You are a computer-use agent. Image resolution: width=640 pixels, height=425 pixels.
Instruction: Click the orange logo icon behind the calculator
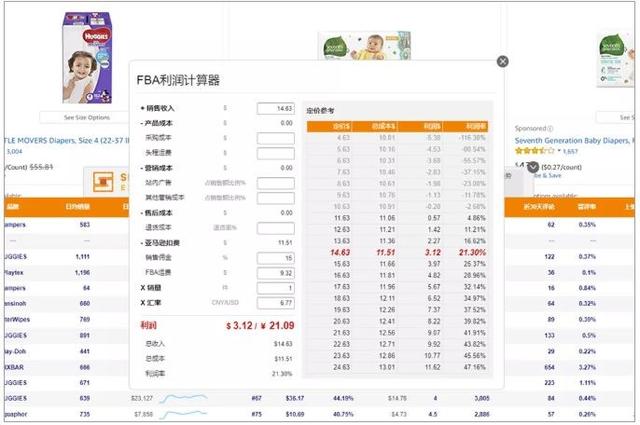101,181
